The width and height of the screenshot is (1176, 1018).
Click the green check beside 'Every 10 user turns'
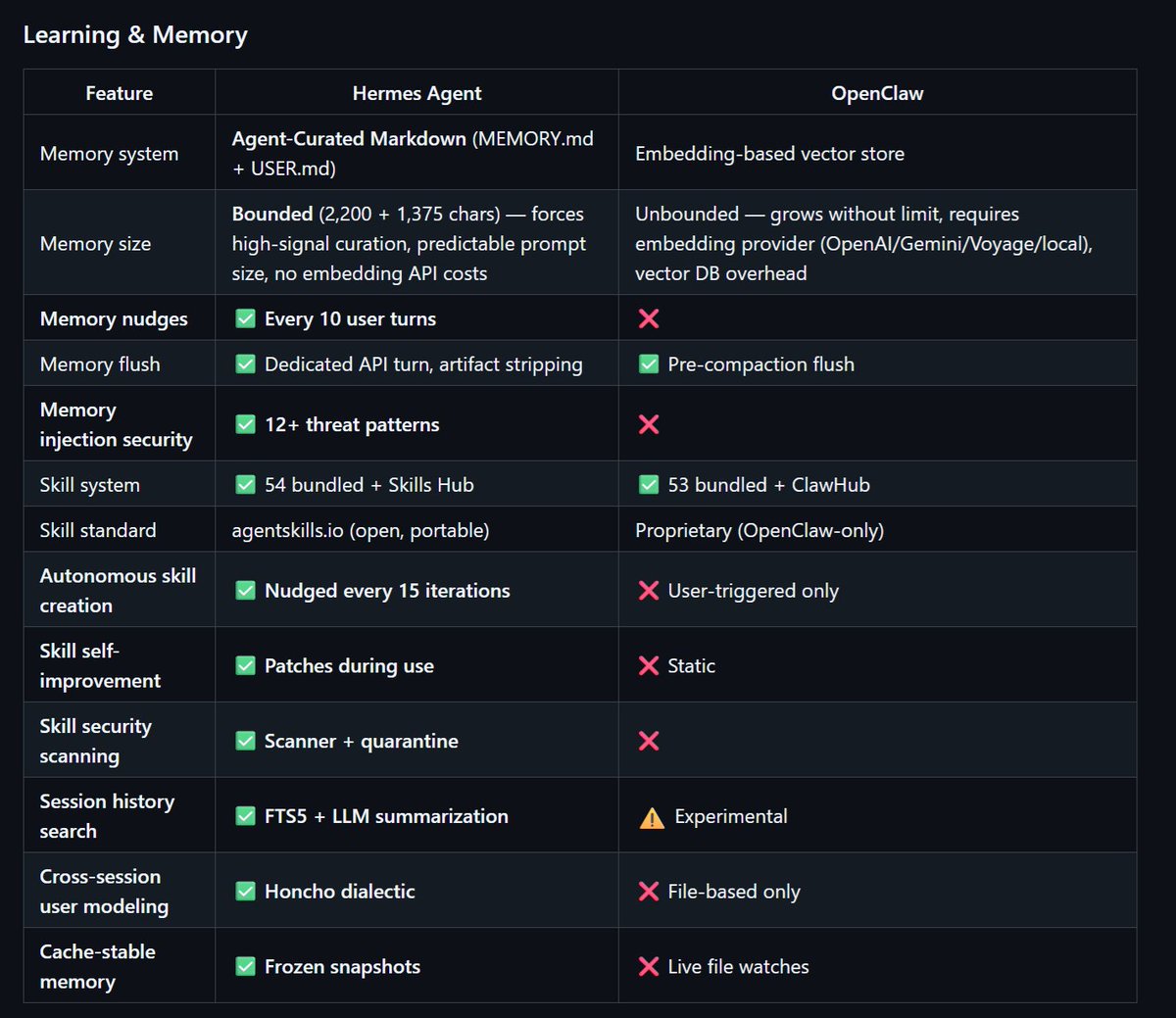click(x=246, y=318)
